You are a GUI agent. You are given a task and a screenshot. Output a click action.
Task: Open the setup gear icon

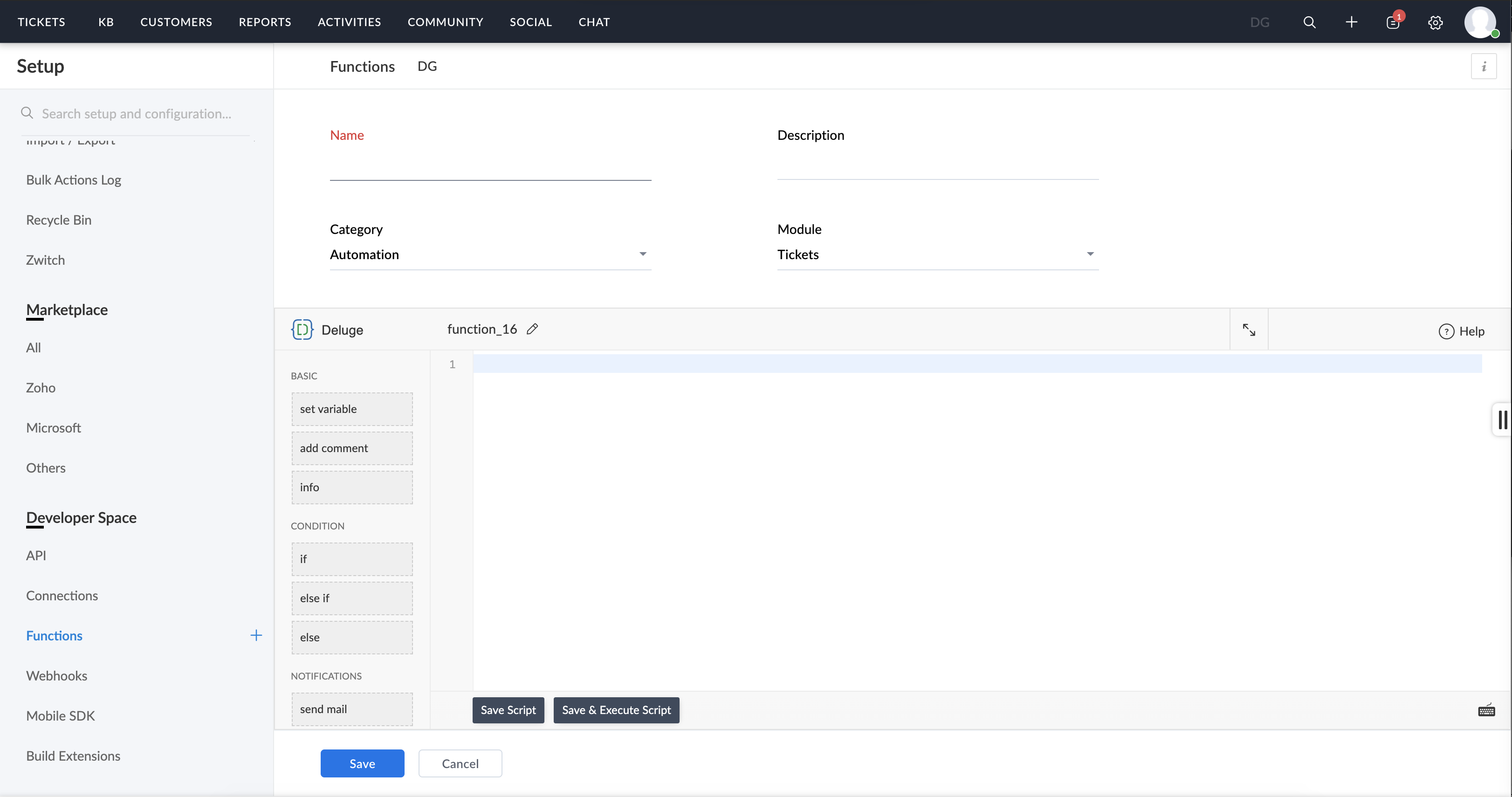(1435, 22)
